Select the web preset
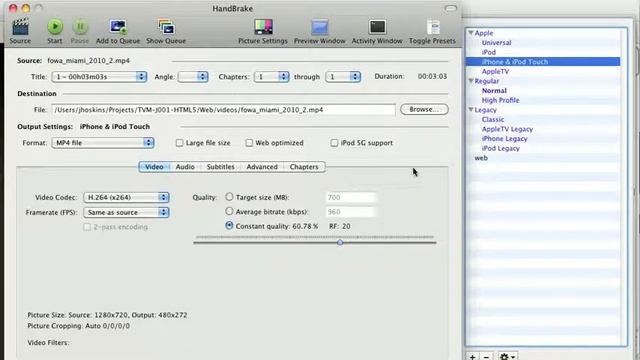The image size is (640, 360). 481,158
